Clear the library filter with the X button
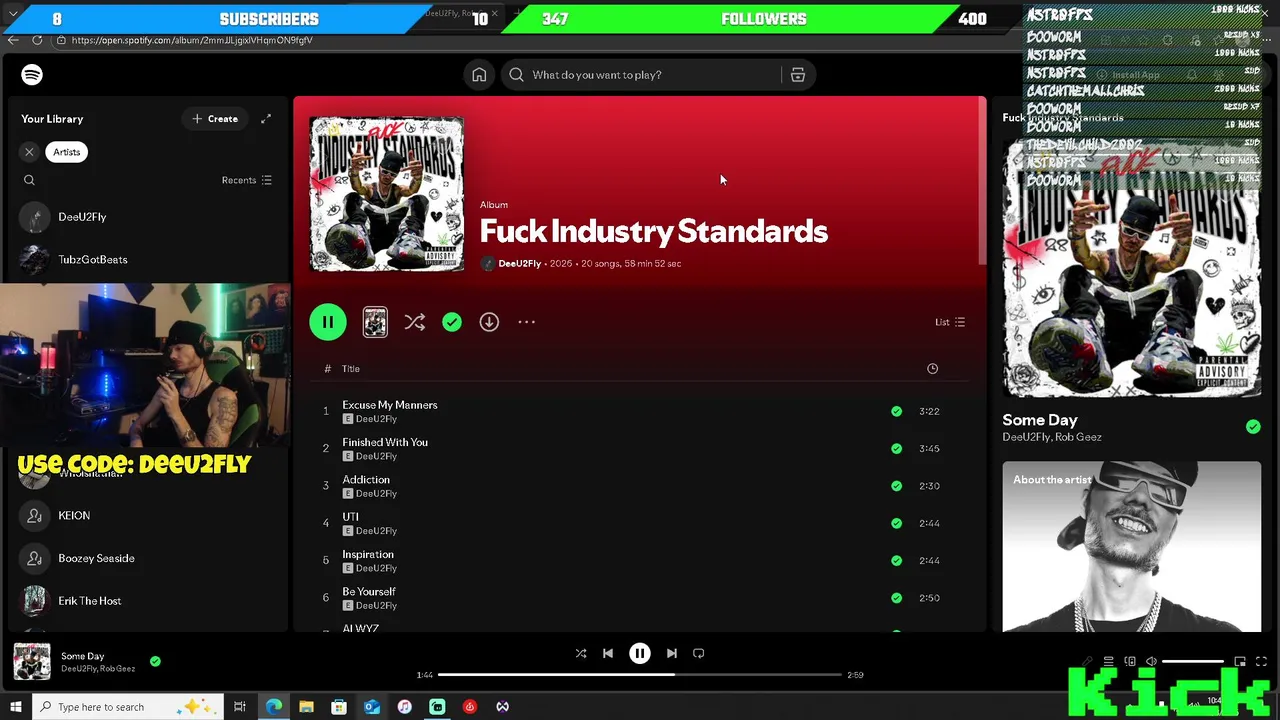Image resolution: width=1280 pixels, height=720 pixels. pyautogui.click(x=29, y=152)
